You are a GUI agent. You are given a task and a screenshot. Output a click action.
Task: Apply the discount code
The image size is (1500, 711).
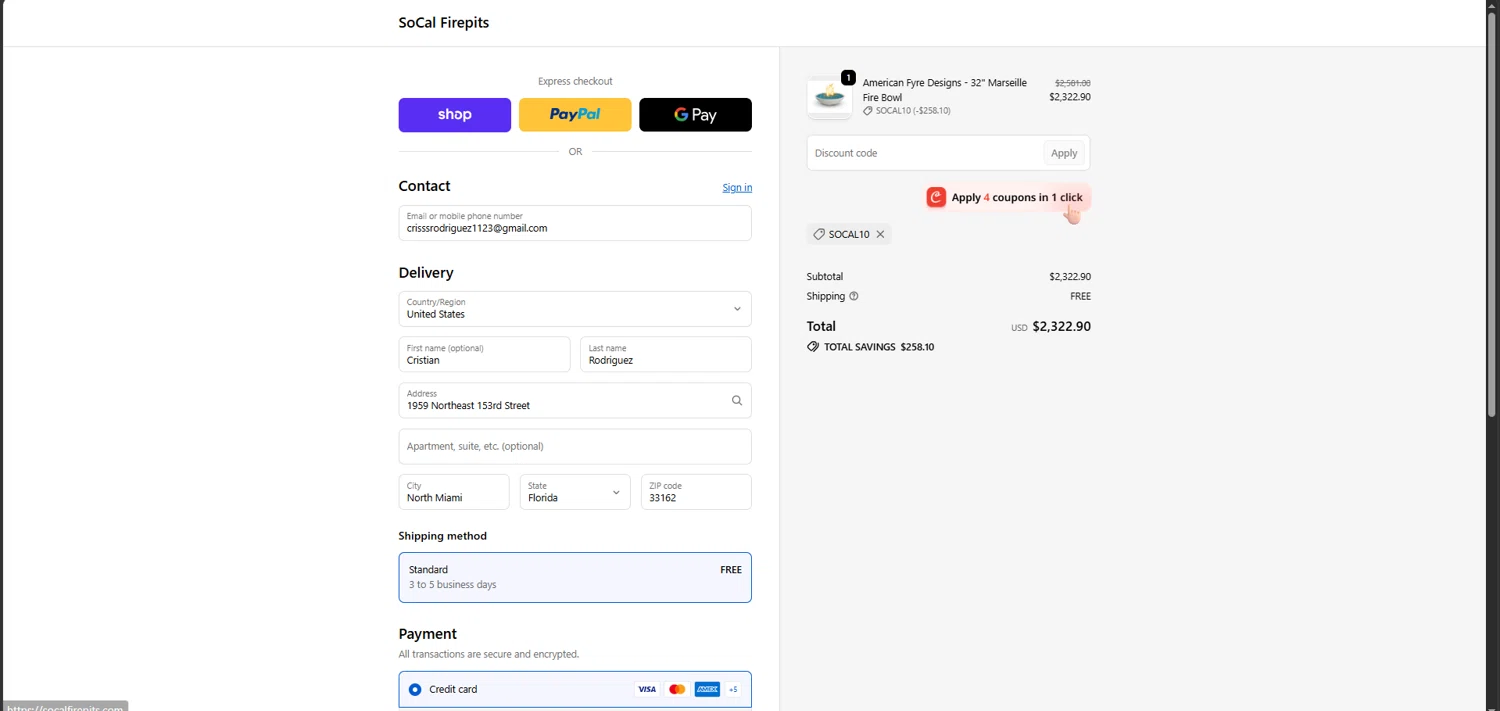1064,153
